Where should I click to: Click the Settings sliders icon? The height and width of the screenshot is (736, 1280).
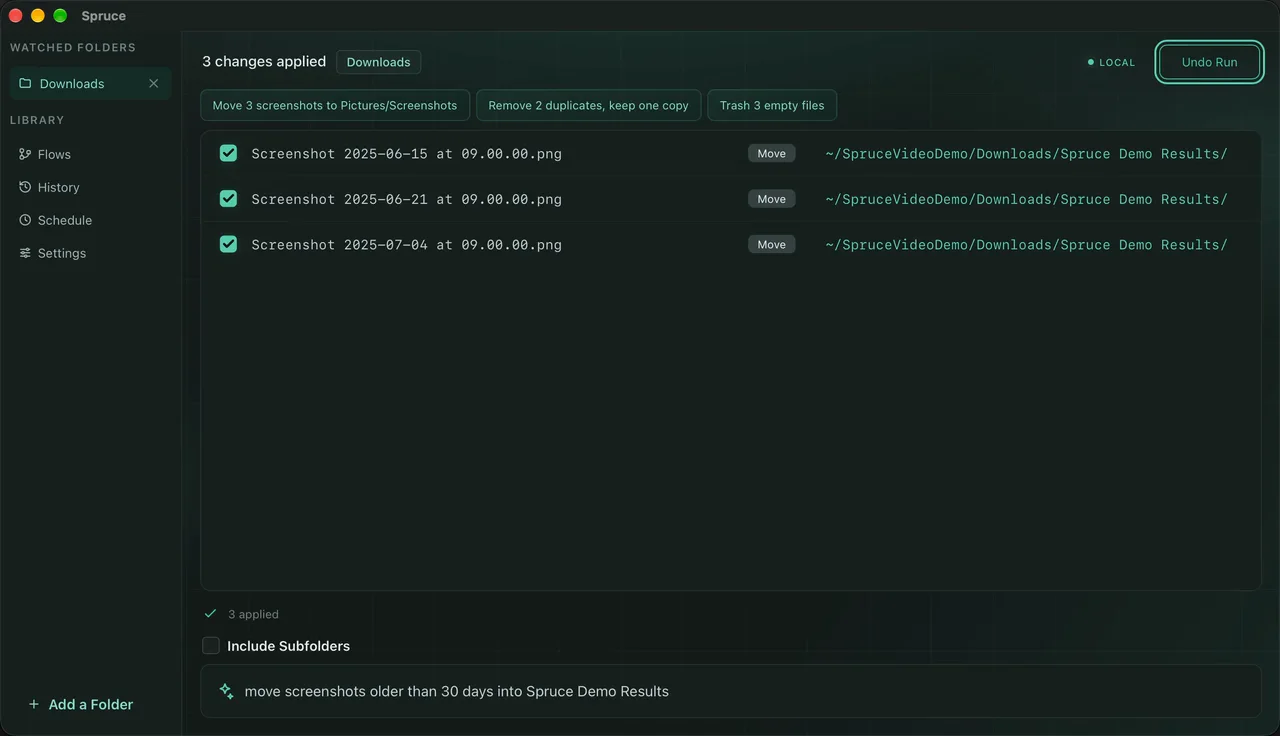click(25, 253)
